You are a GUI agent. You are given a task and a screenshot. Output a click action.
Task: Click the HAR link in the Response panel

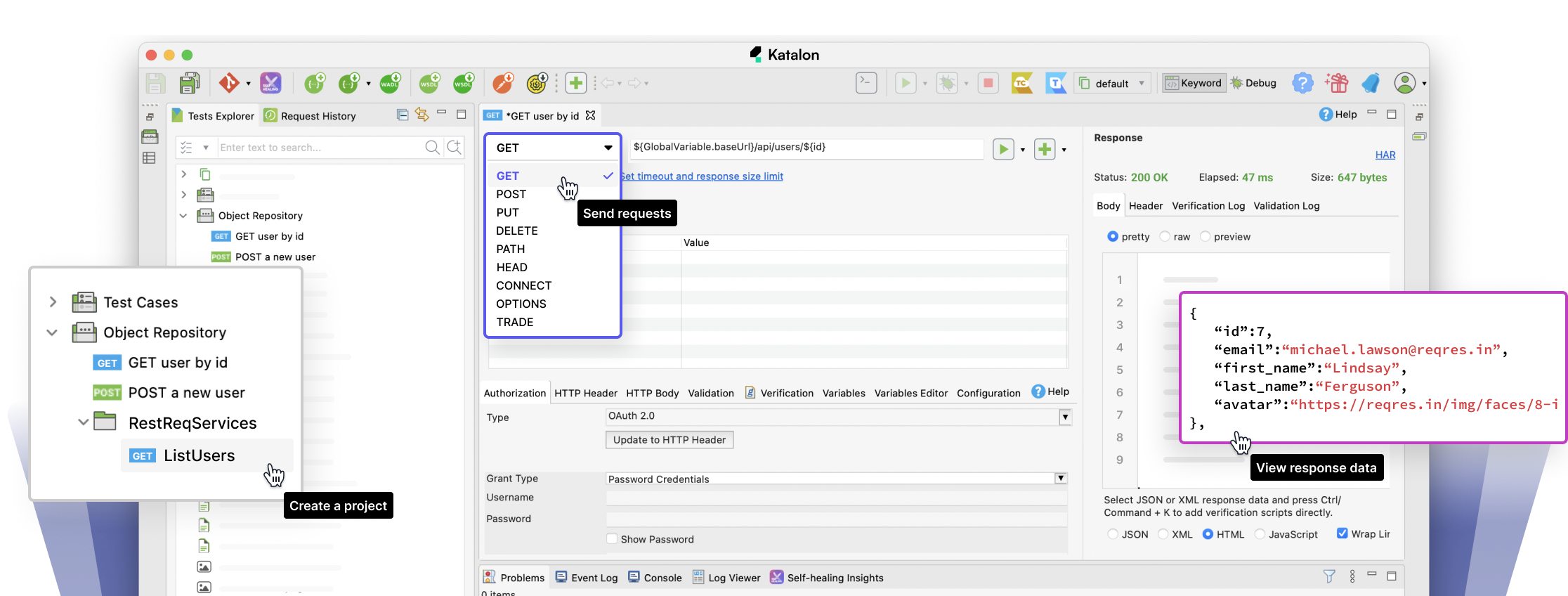tap(1385, 155)
